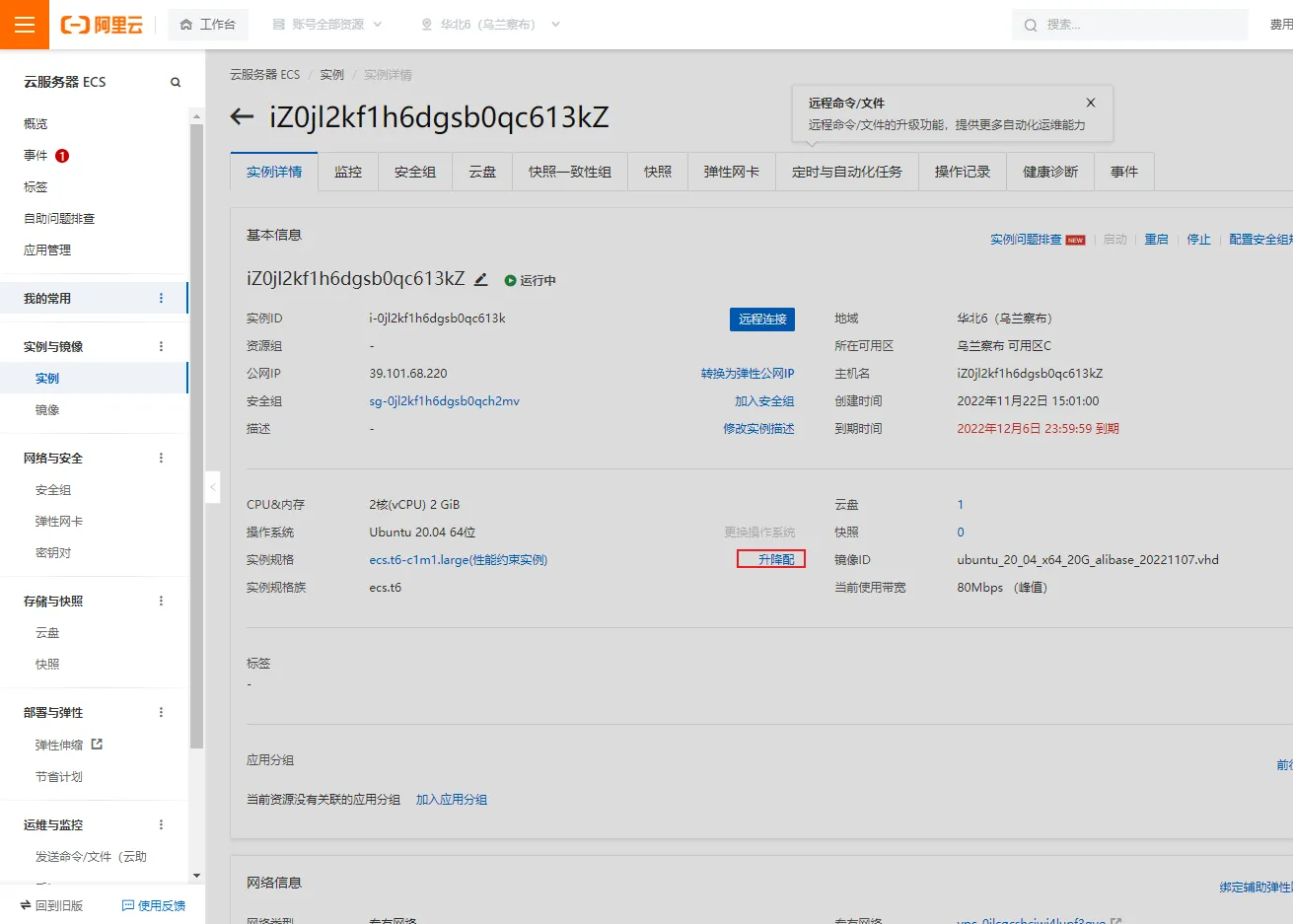Switch to the 操作记录 tab
This screenshot has width=1293, height=924.
click(963, 172)
